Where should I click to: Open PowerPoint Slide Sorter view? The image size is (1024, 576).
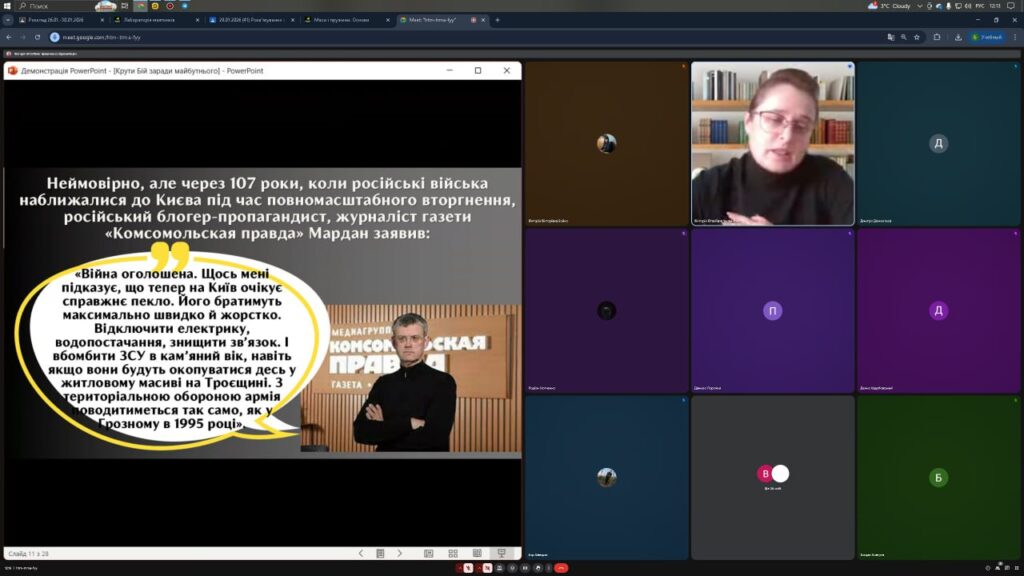tap(452, 553)
